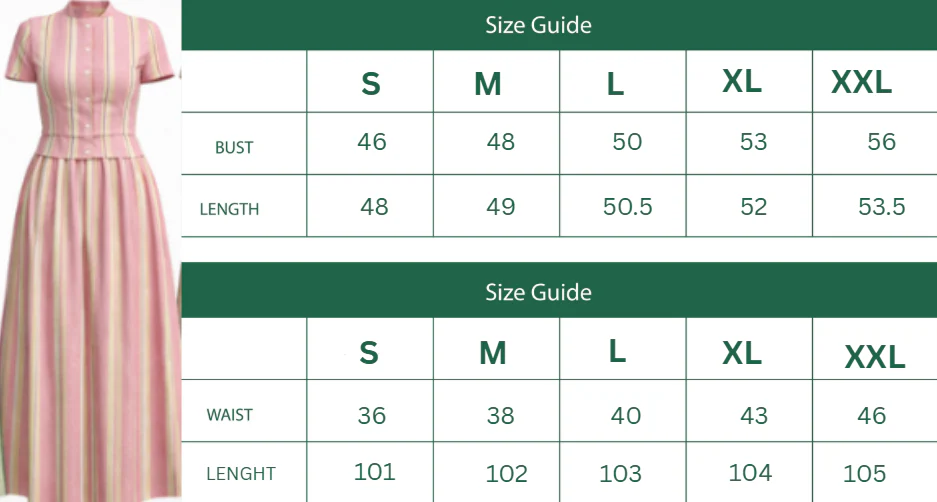Select the XL column in bottom table
Image resolution: width=937 pixels, height=502 pixels.
(742, 353)
